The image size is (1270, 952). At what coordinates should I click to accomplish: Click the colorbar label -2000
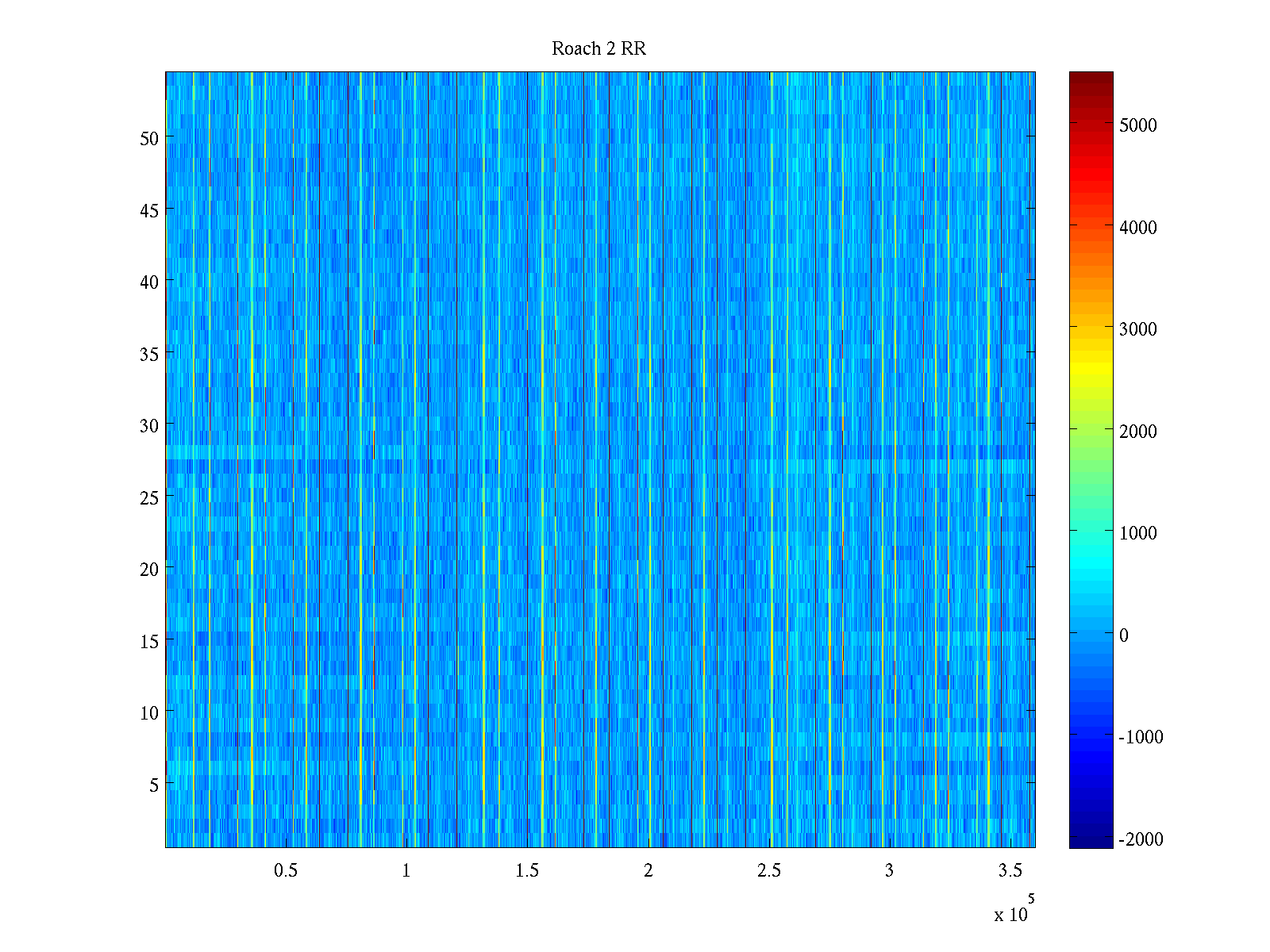[1141, 839]
